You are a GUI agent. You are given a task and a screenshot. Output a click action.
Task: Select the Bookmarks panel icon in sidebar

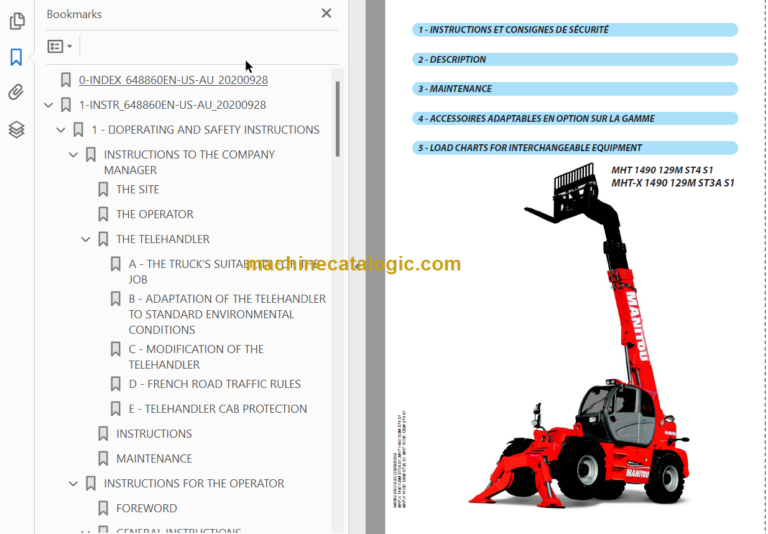(x=16, y=57)
